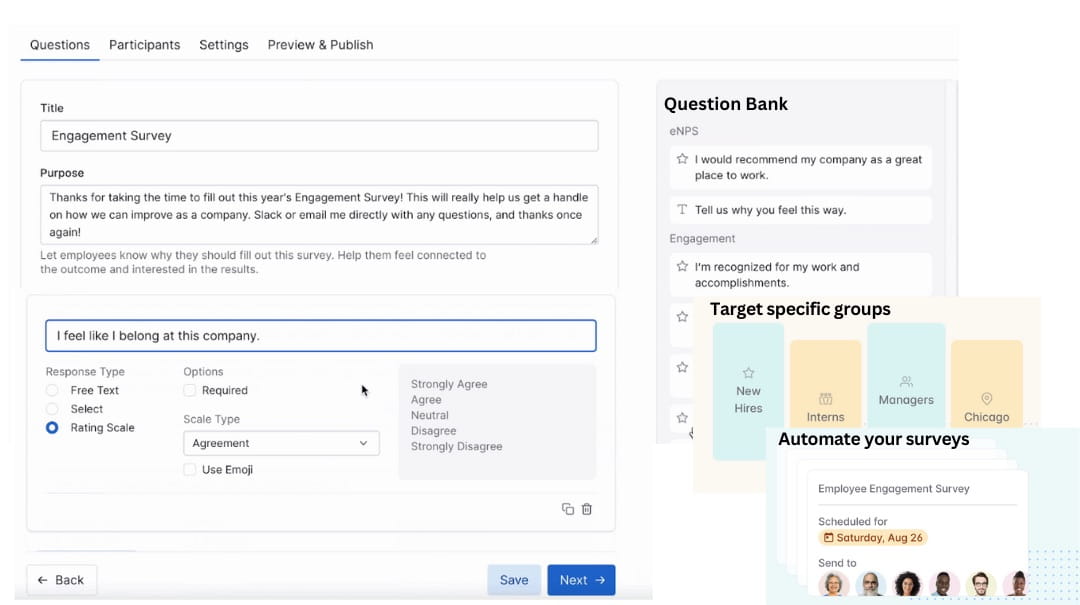The width and height of the screenshot is (1080, 605).
Task: Click the location pin on the Chicago card
Action: click(x=987, y=398)
